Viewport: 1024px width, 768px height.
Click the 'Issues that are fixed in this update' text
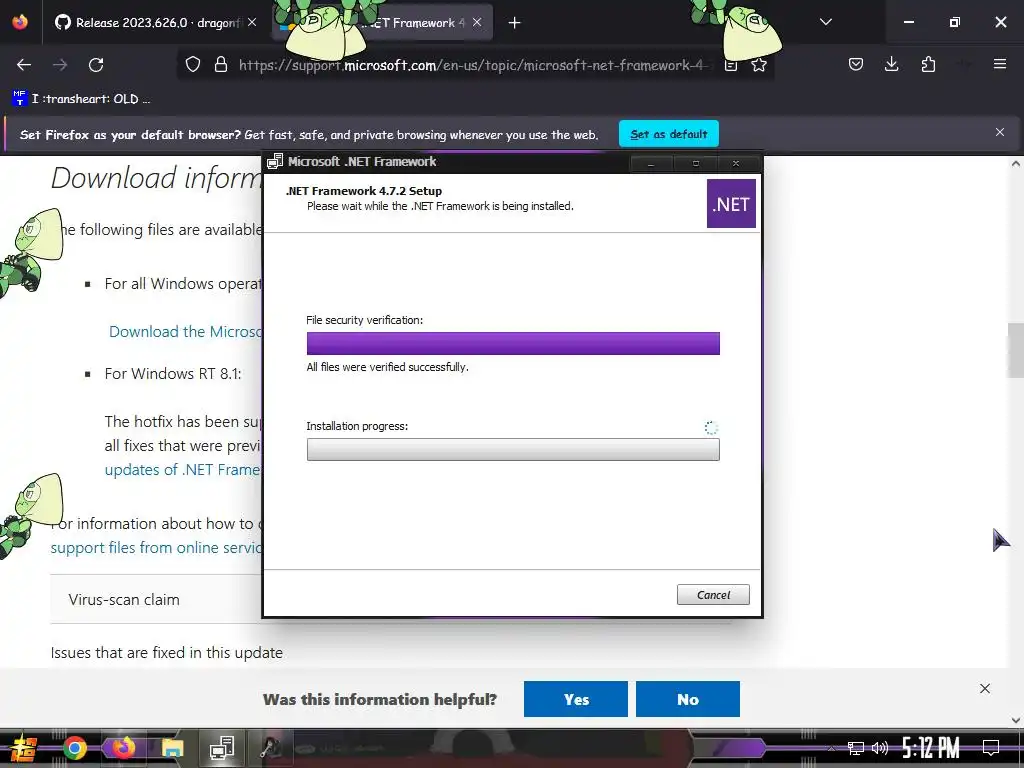pos(167,652)
